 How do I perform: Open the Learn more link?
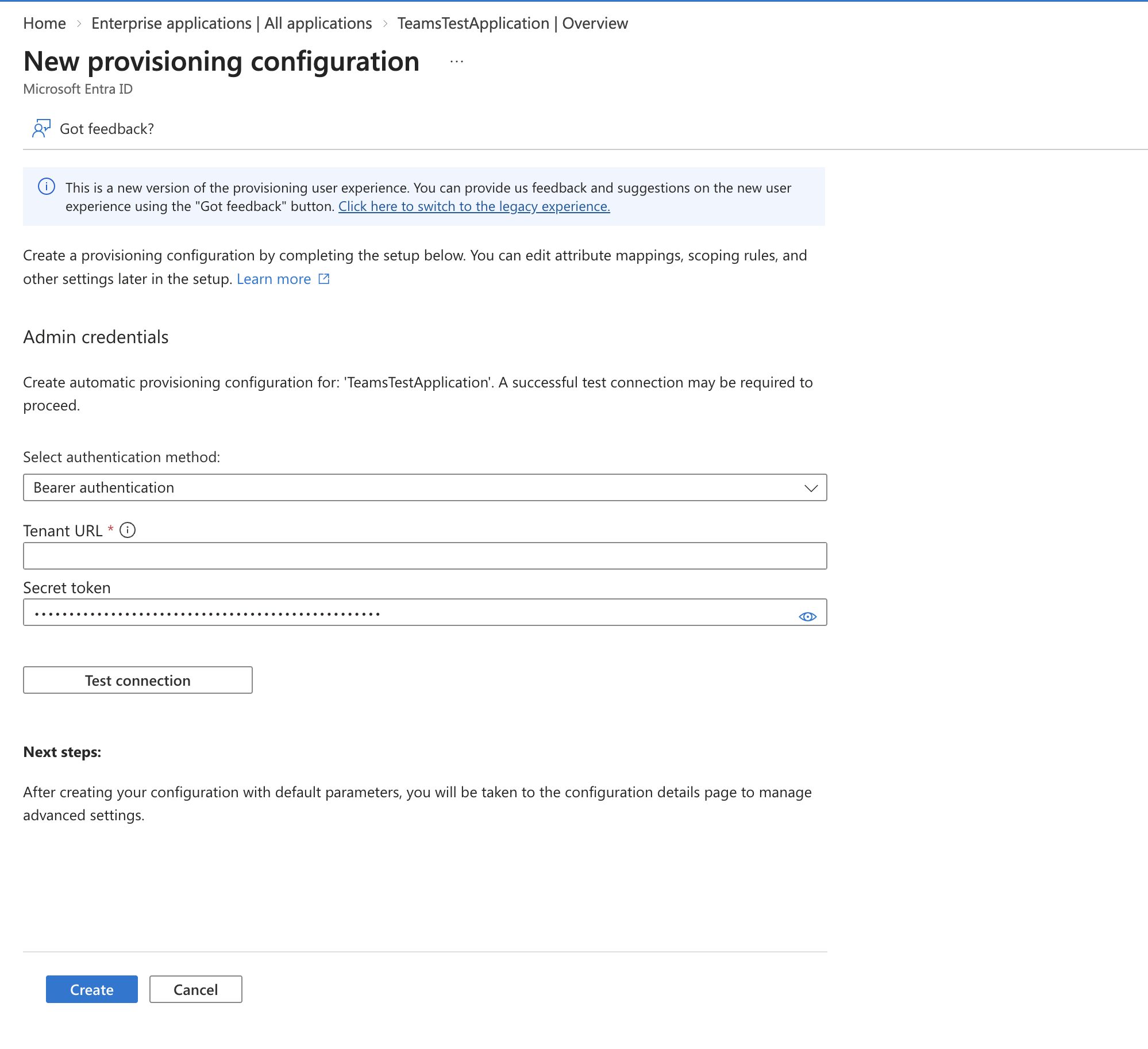pyautogui.click(x=273, y=279)
